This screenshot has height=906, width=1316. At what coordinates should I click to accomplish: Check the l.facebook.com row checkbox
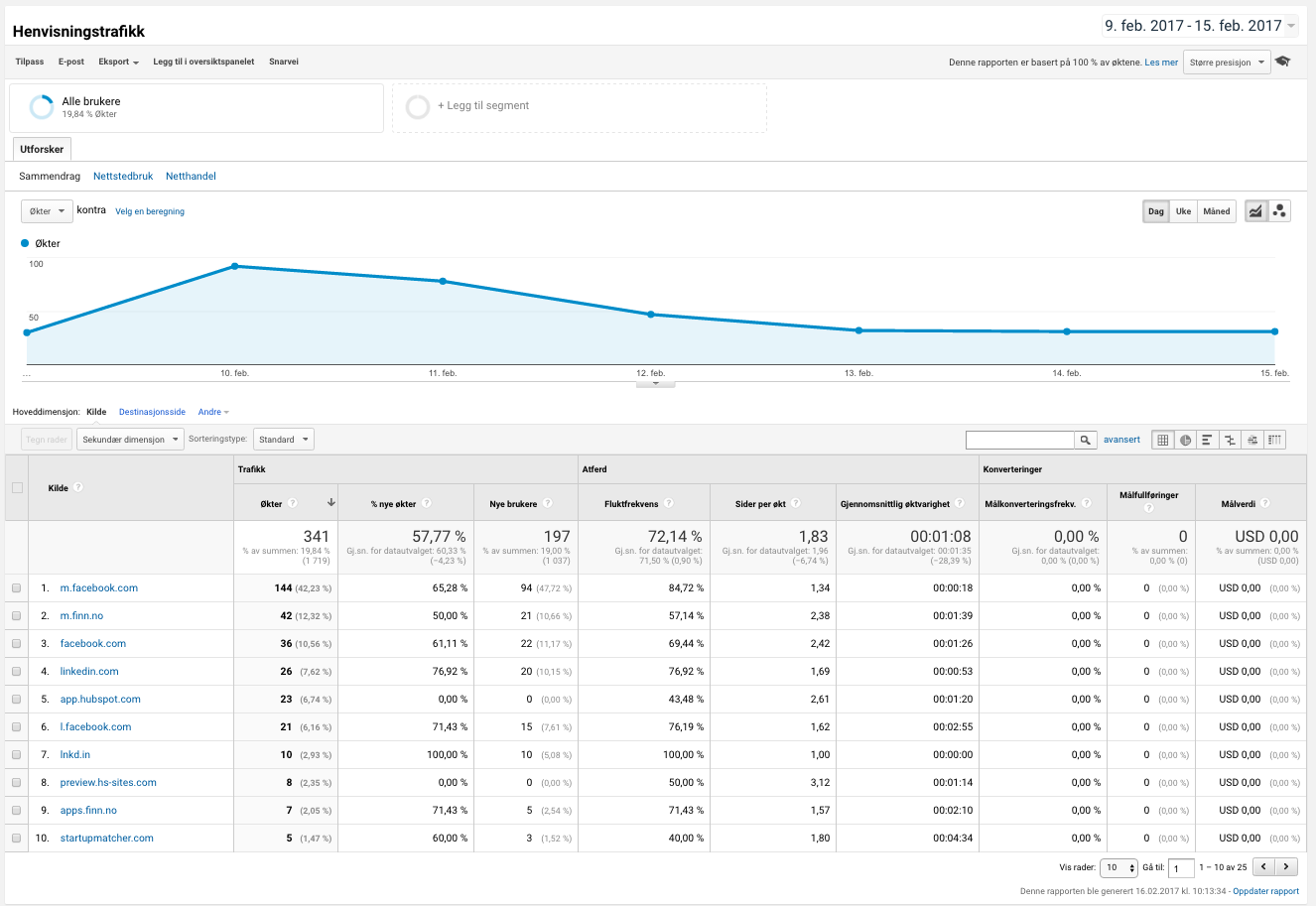[x=17, y=726]
